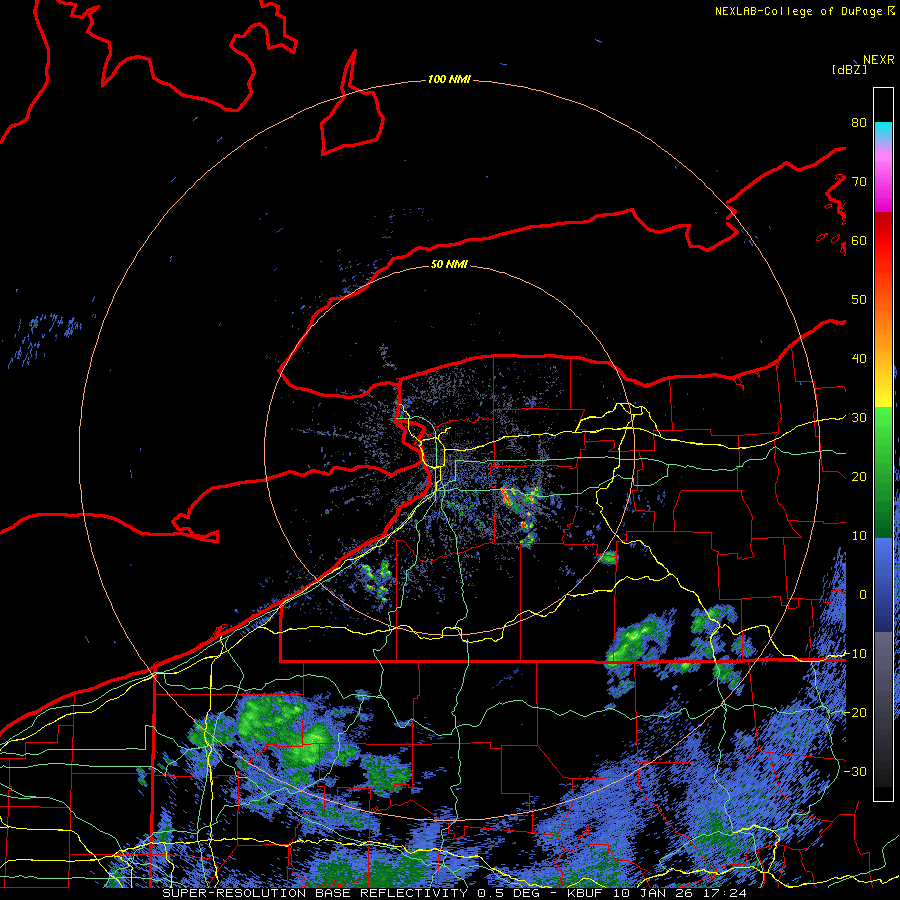Click the 60 value on the dBZ scale

pos(859,240)
